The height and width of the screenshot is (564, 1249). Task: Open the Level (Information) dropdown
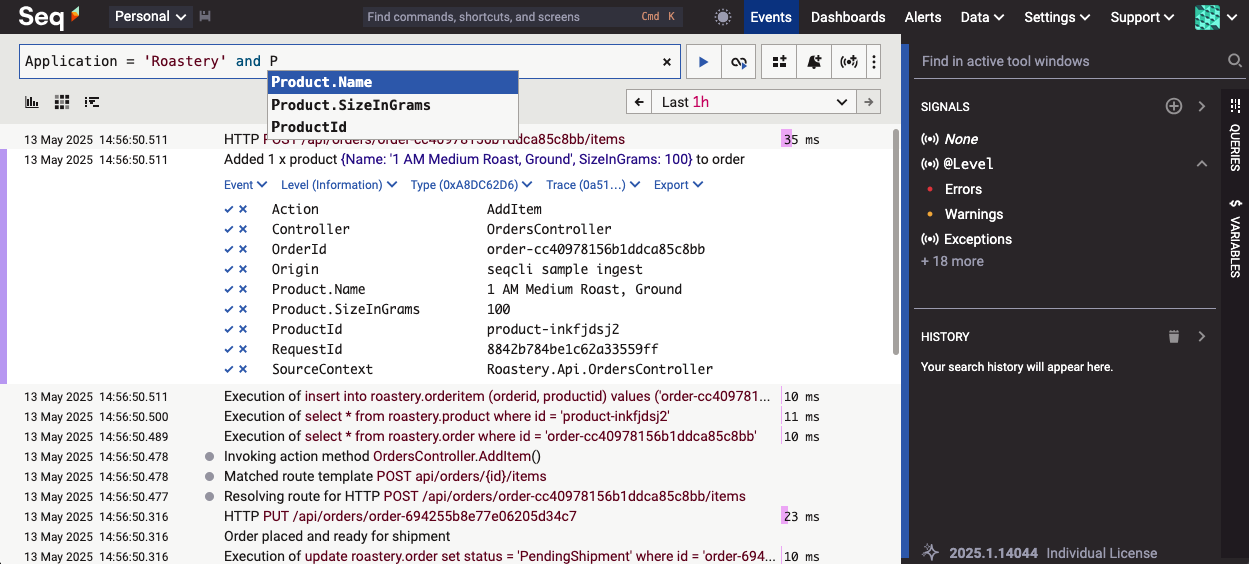tap(339, 185)
